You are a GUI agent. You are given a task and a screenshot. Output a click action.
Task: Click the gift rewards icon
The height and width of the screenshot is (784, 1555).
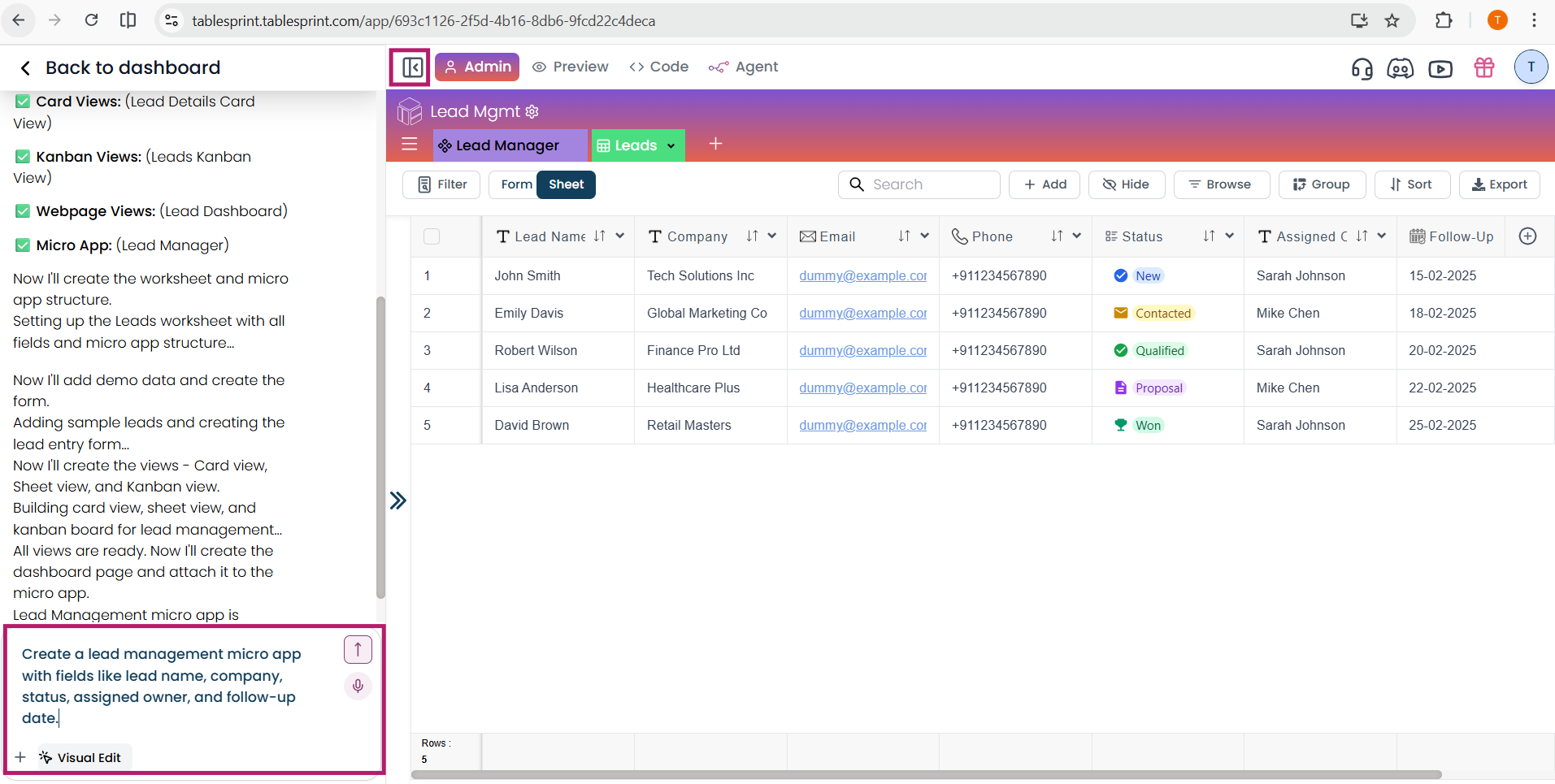(1483, 67)
